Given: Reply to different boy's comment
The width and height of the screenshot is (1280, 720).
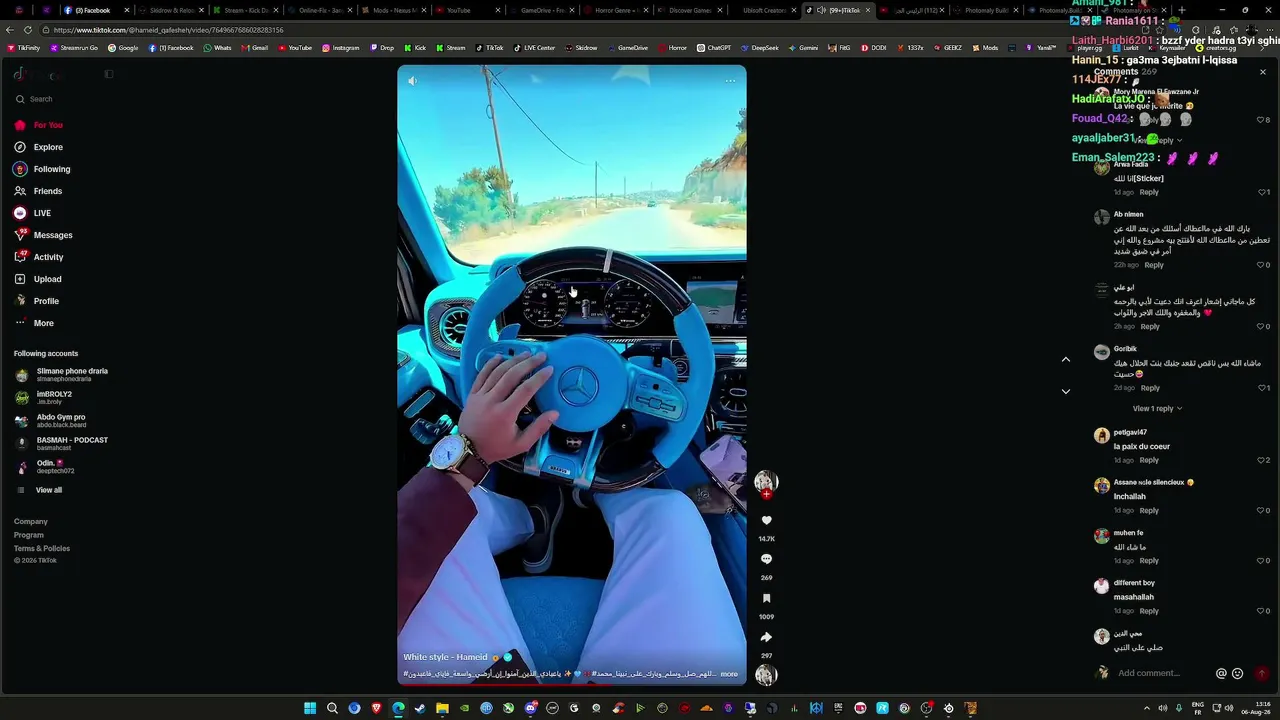Looking at the screenshot, I should point(1149,610).
